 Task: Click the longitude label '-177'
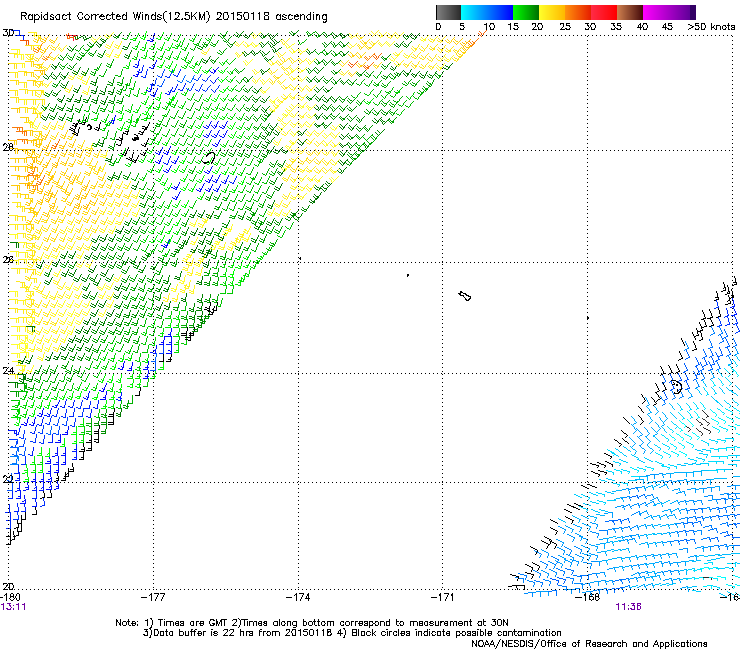[x=153, y=597]
